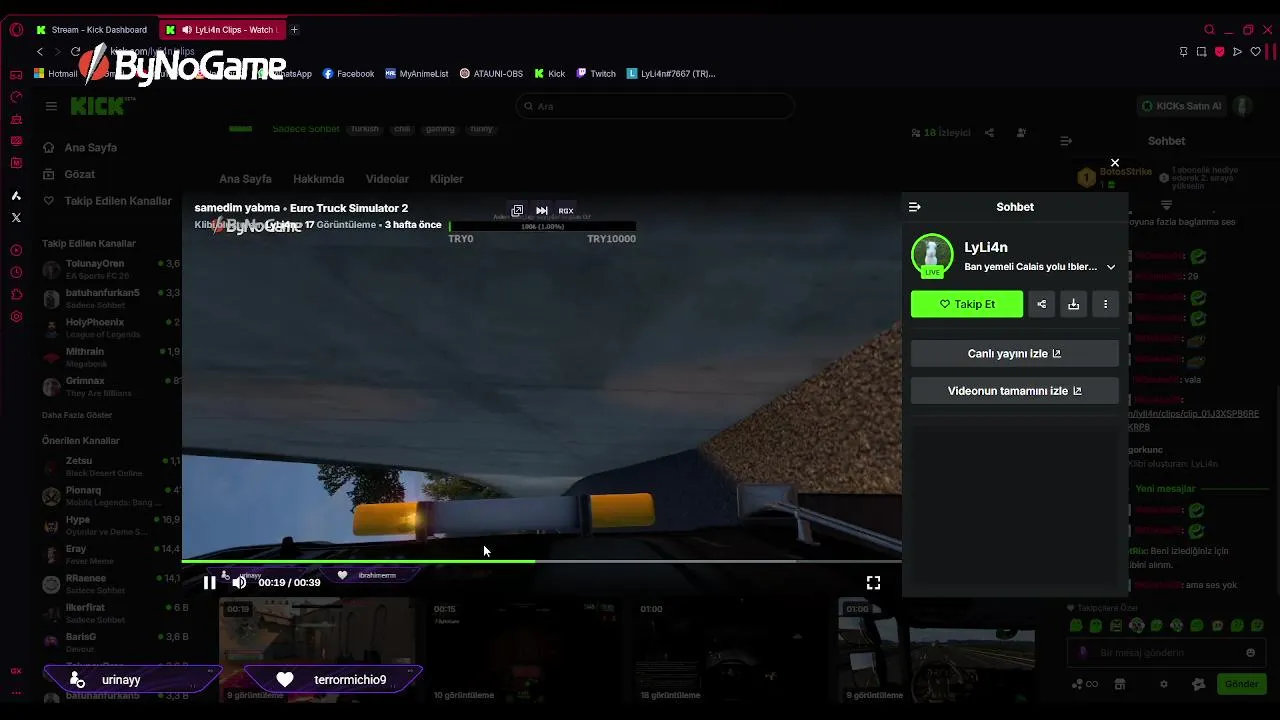The height and width of the screenshot is (720, 1280).
Task: Open TolunayOren channel in sidebar
Action: pos(110,269)
